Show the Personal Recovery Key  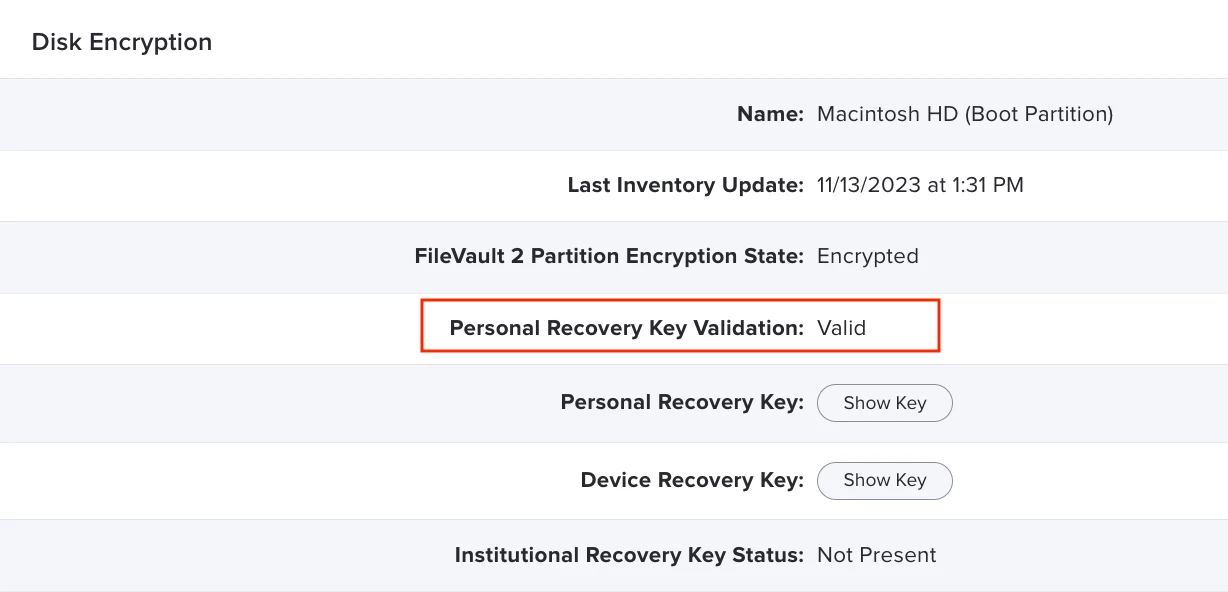tap(885, 403)
